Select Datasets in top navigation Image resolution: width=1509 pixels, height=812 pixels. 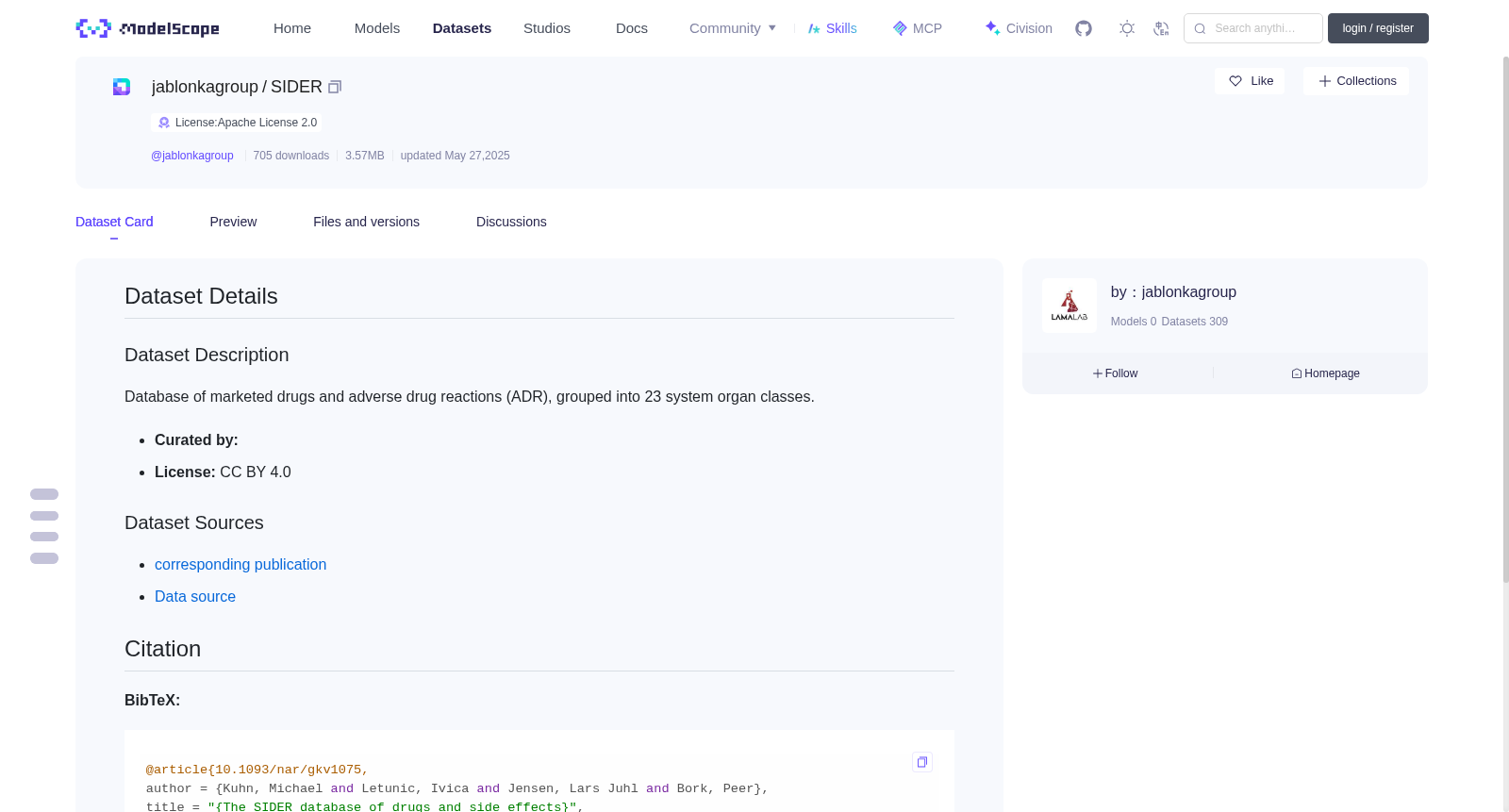tap(462, 28)
